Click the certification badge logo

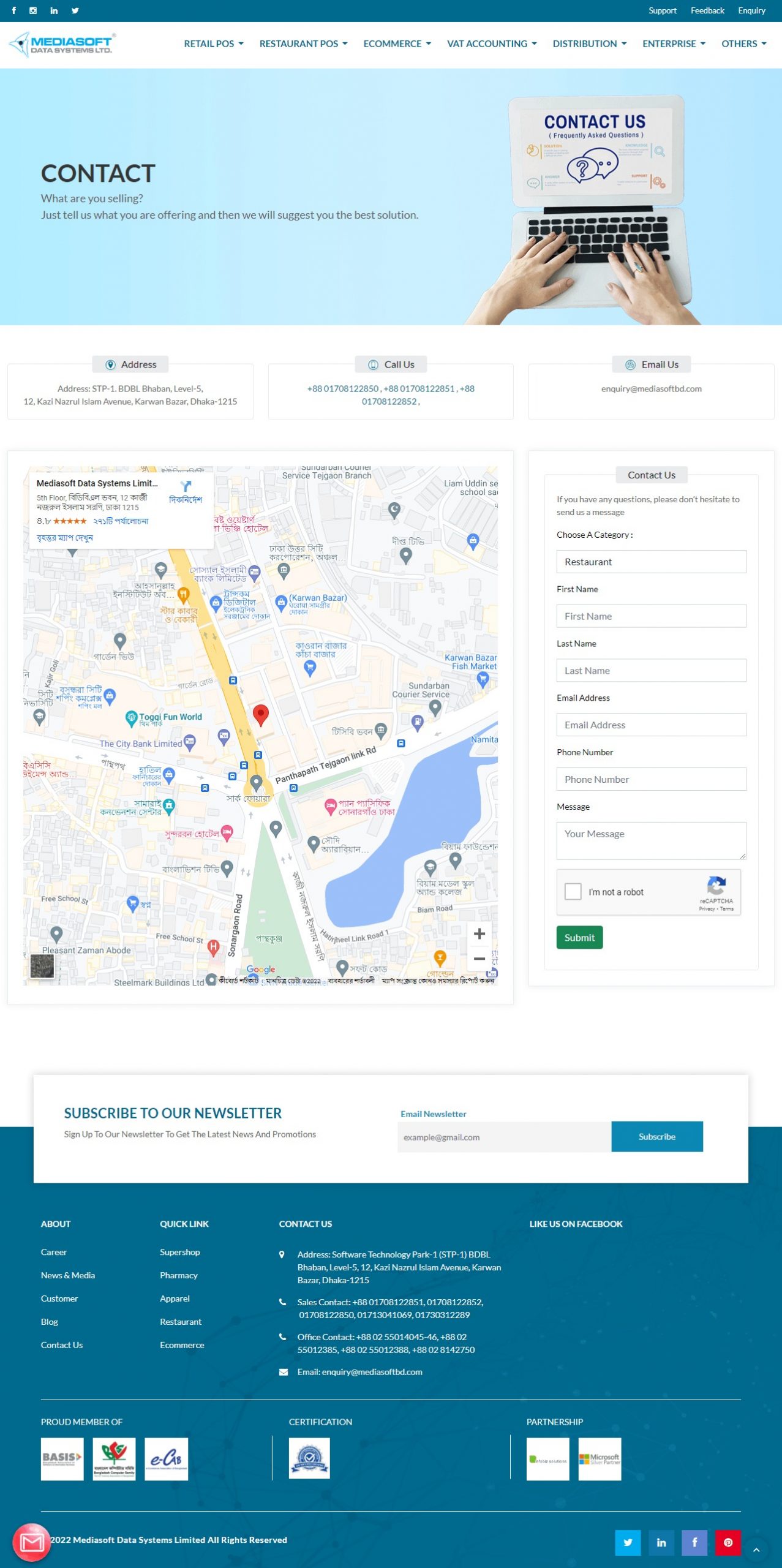309,1458
